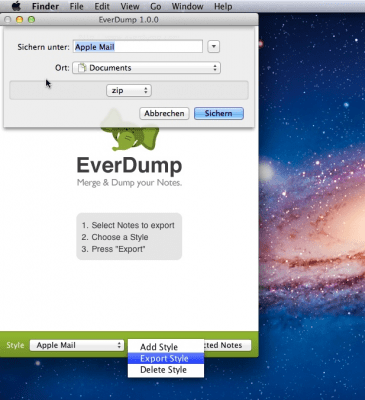Click the '2. Choose a Style' line
365x400 pixels.
pyautogui.click(x=115, y=237)
